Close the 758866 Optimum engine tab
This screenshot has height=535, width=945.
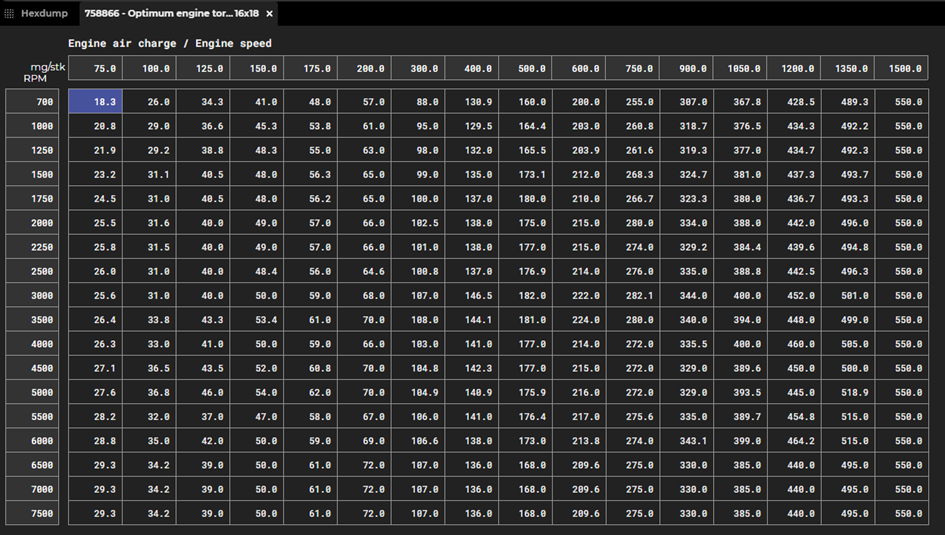click(269, 14)
